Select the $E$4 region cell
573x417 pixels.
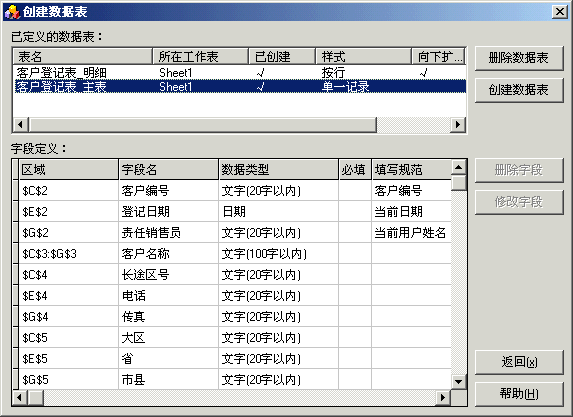point(69,296)
